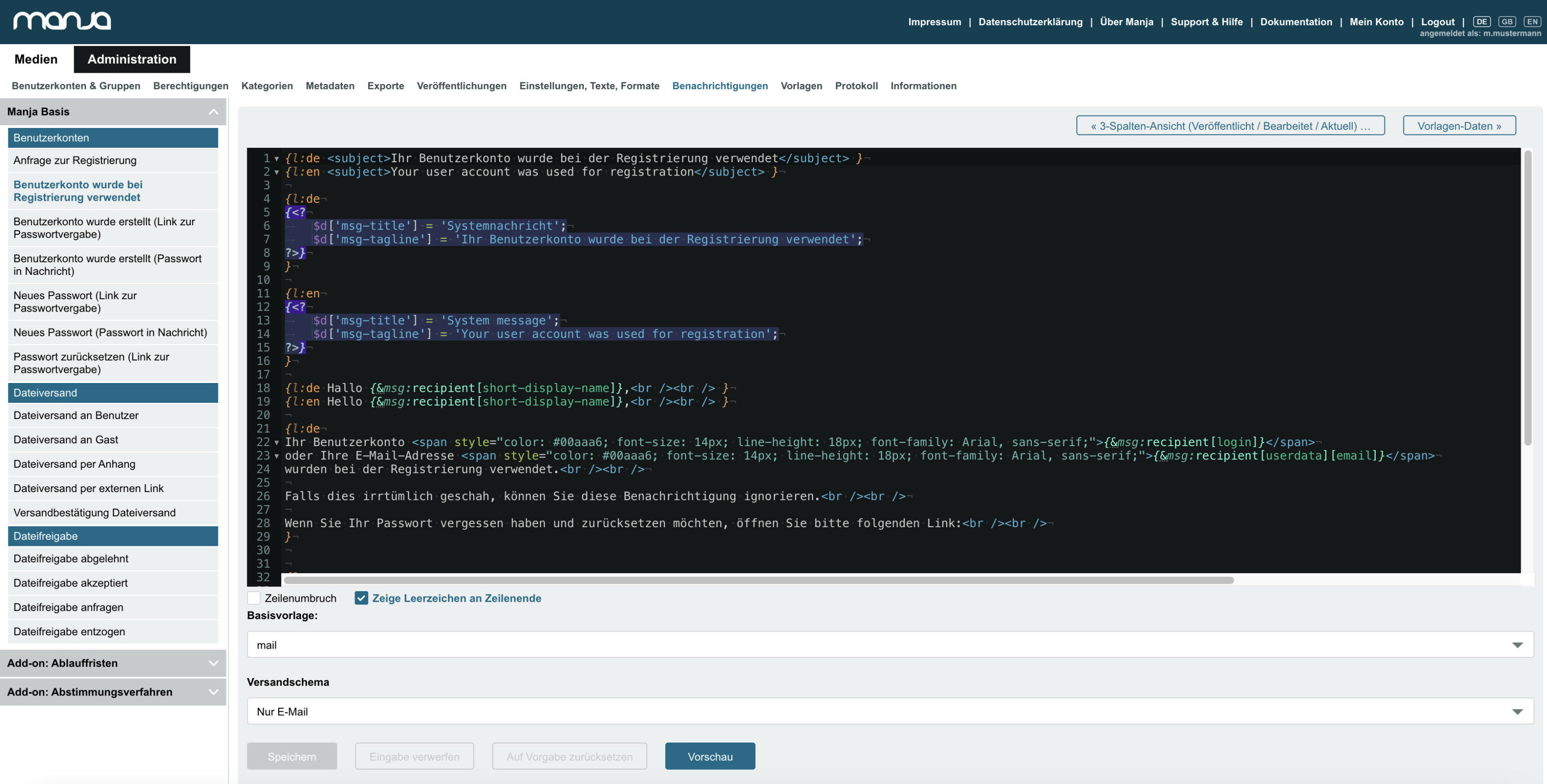1547x784 pixels.
Task: Switch language with the EN flag icon
Action: tap(1532, 22)
